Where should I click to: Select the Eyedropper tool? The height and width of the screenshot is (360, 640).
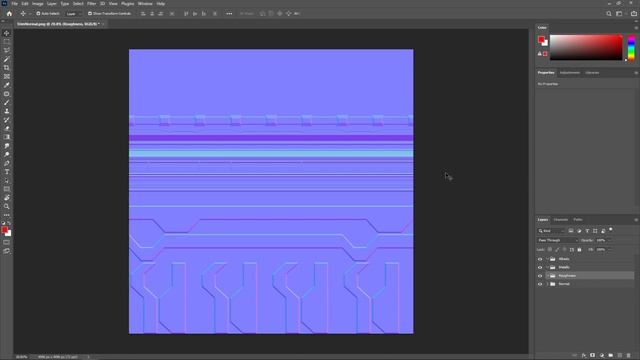7,85
